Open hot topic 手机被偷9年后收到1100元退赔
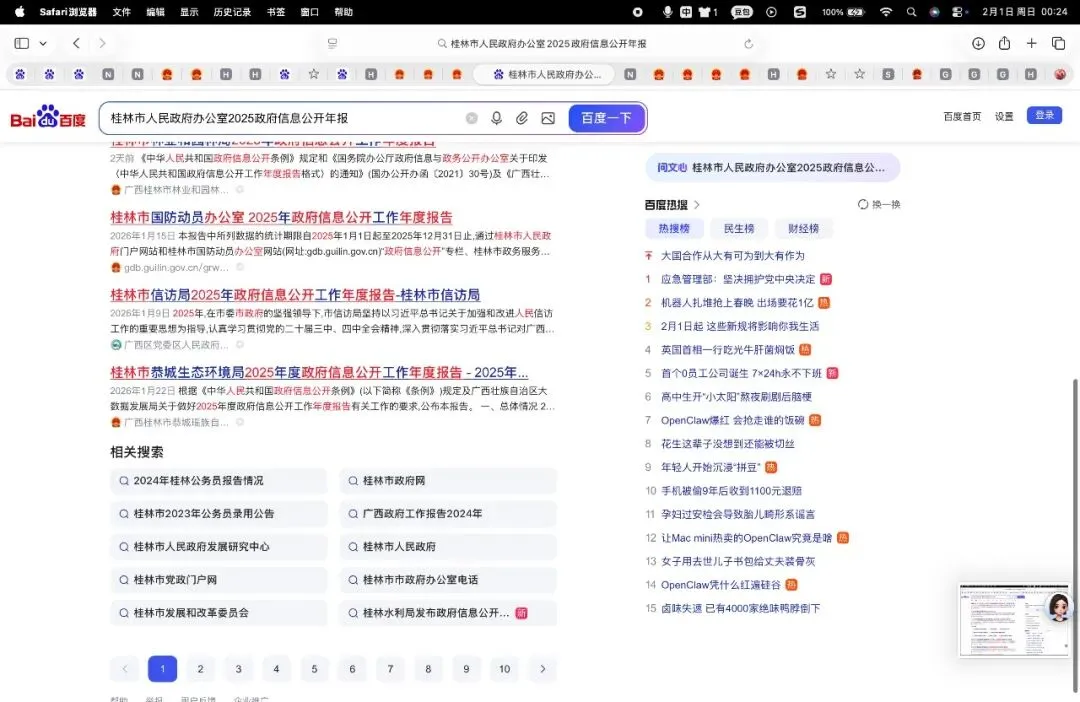This screenshot has width=1080, height=702. [731, 491]
